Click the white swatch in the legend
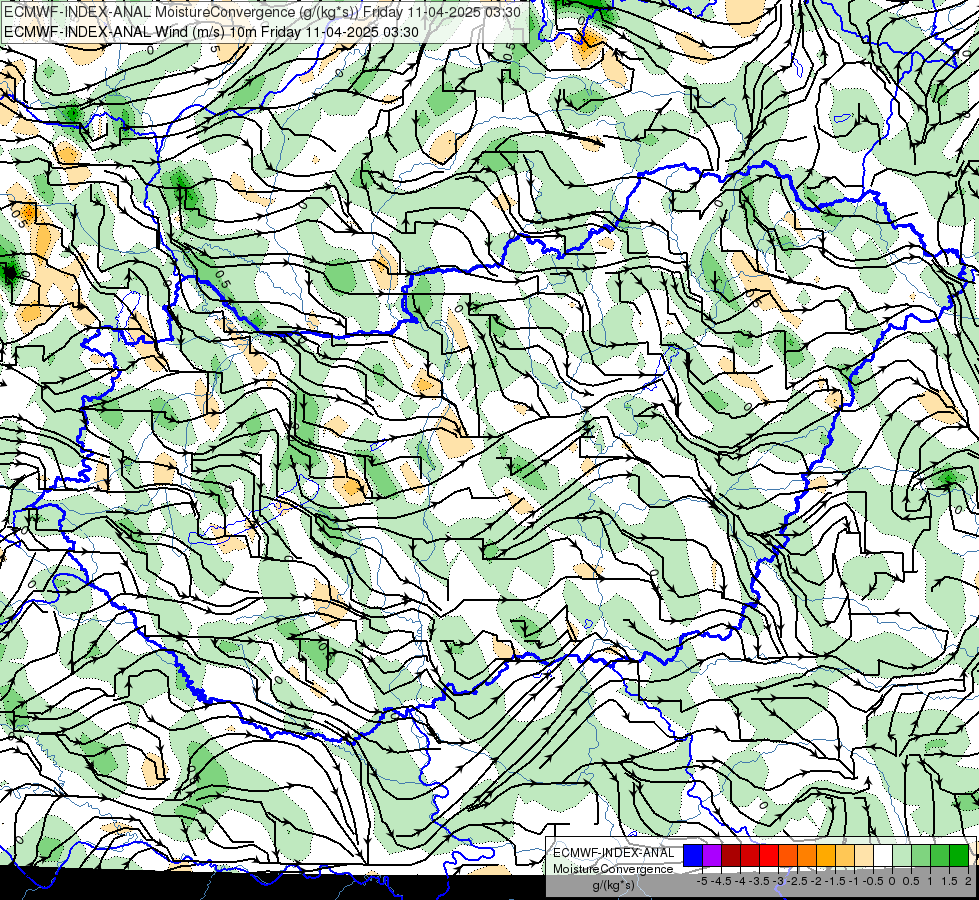The width and height of the screenshot is (979, 900). (883, 855)
